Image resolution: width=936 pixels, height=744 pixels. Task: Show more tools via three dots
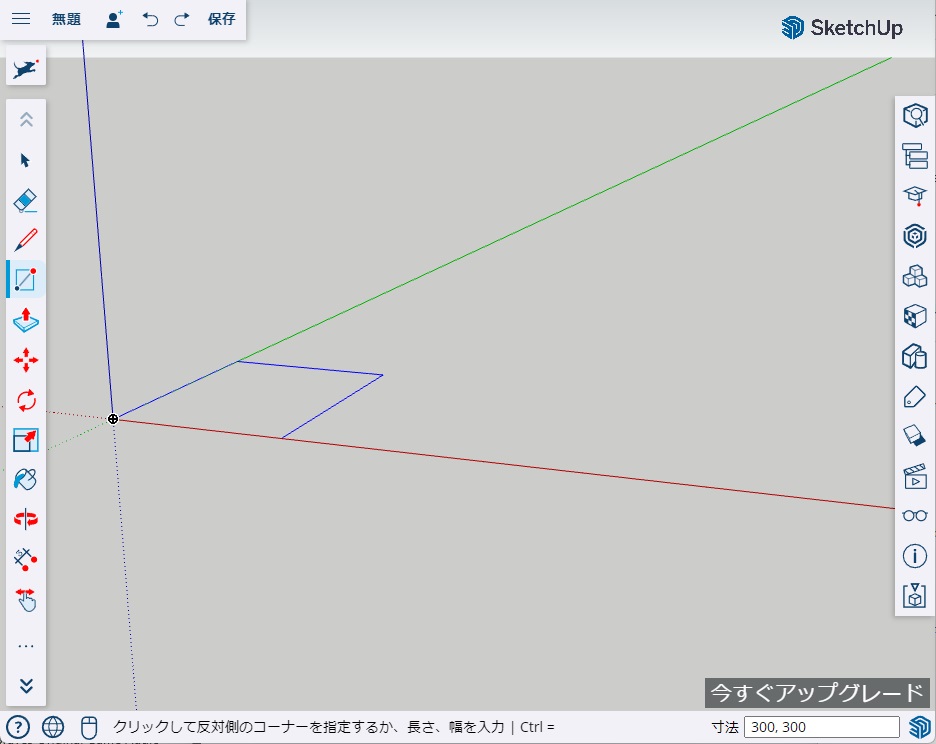point(26,647)
